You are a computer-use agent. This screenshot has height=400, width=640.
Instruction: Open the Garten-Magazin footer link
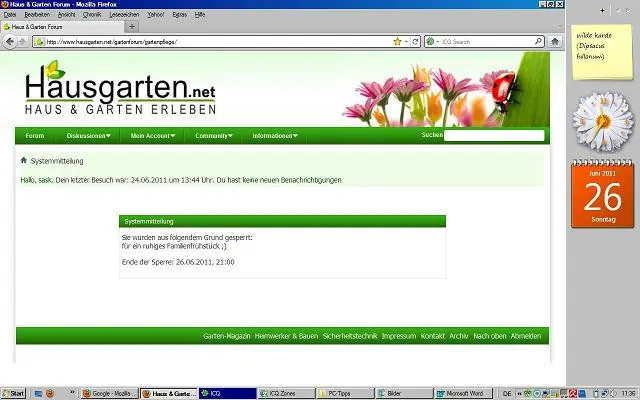click(x=226, y=336)
